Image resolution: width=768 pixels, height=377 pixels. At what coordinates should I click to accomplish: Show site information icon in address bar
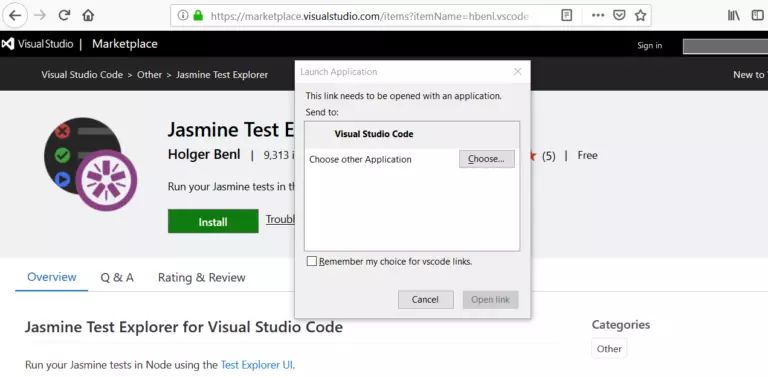click(x=183, y=15)
